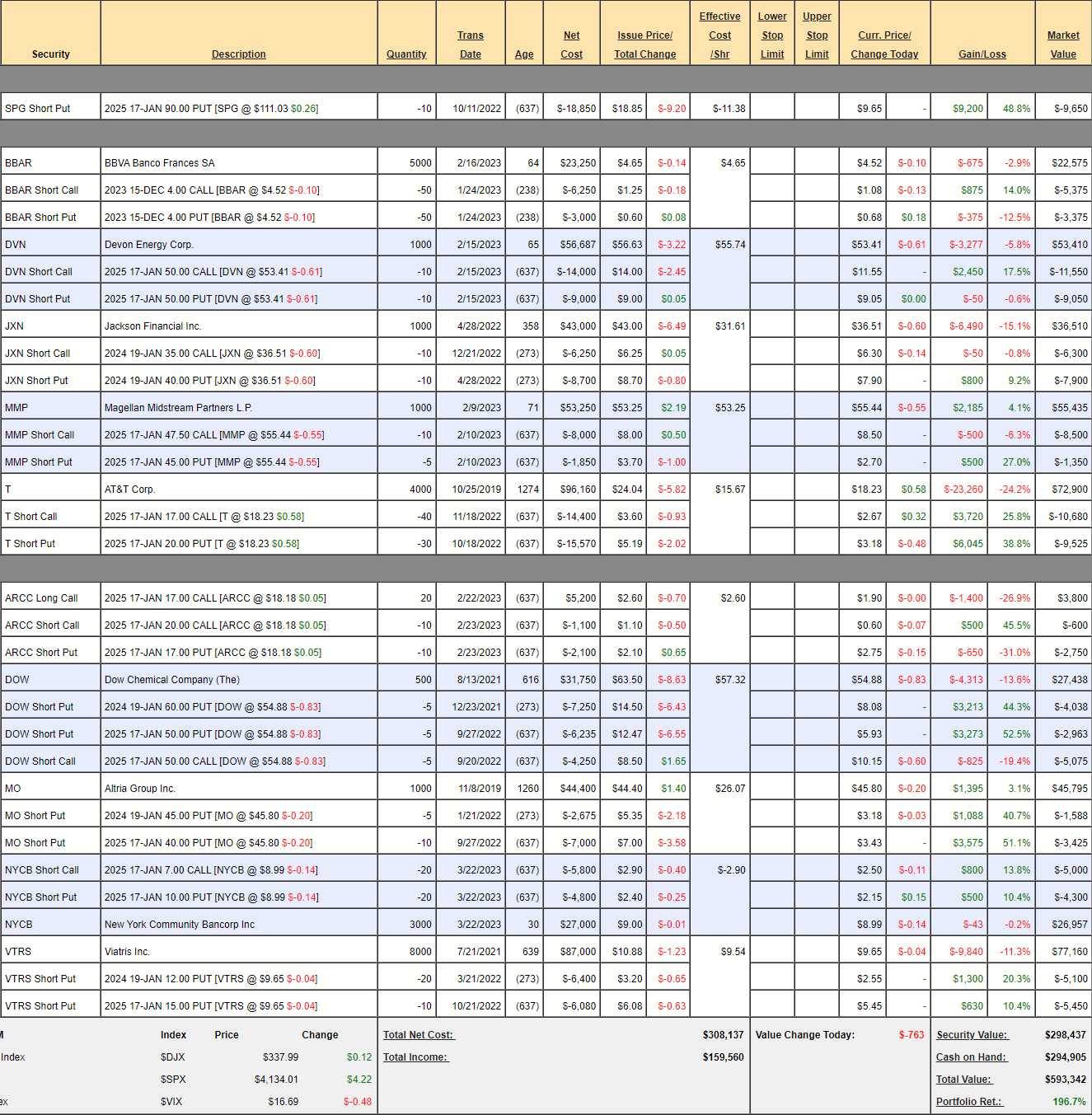Image resolution: width=1092 pixels, height=1115 pixels.
Task: Select the Trans Date column header
Action: click(471, 45)
